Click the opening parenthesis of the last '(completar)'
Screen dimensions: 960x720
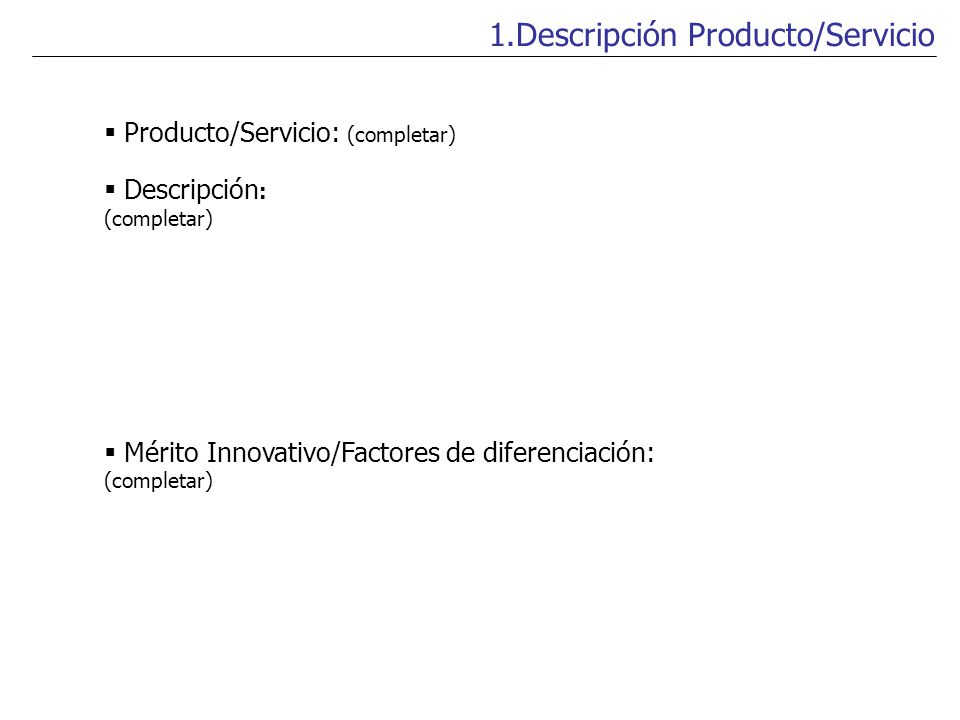(108, 481)
